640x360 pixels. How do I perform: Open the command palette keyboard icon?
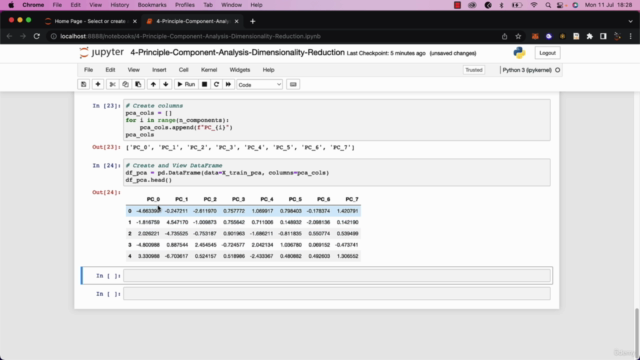click(293, 84)
